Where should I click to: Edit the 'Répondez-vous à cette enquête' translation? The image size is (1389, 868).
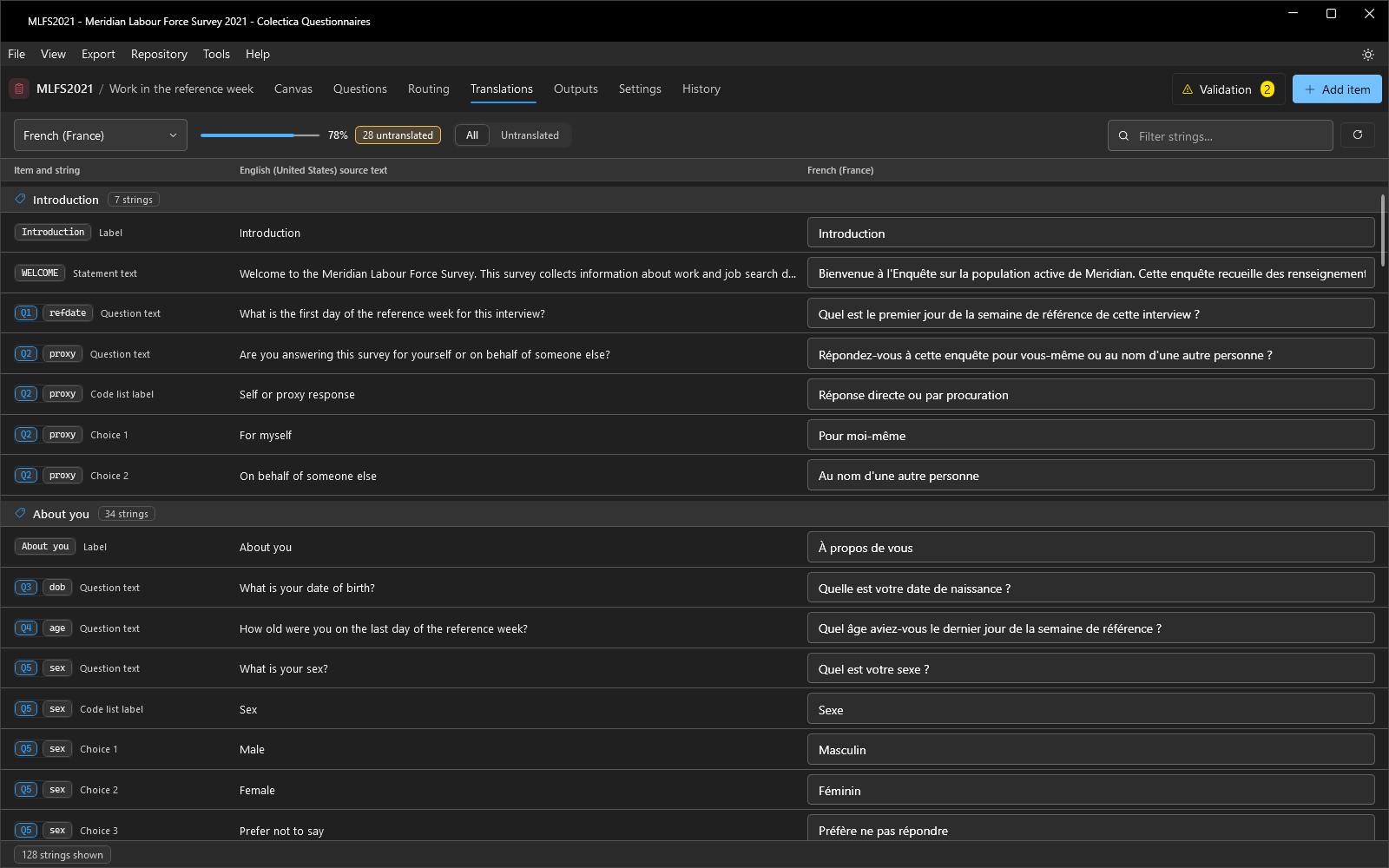(1091, 354)
